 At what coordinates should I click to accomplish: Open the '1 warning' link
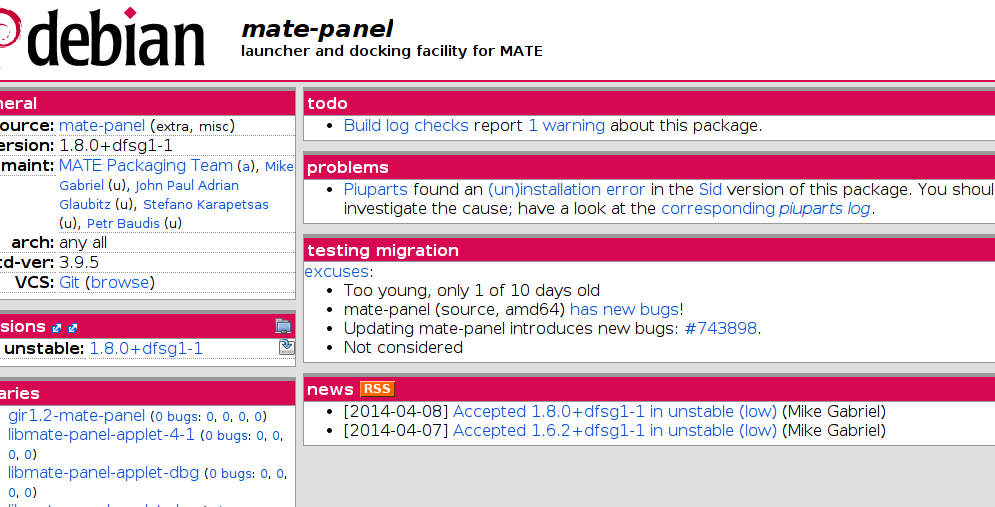566,125
